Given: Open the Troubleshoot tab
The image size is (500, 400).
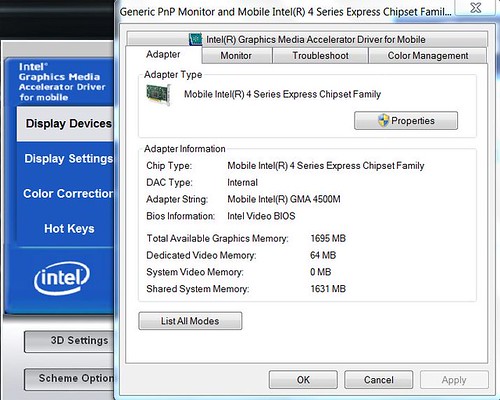Looking at the screenshot, I should click(x=320, y=56).
